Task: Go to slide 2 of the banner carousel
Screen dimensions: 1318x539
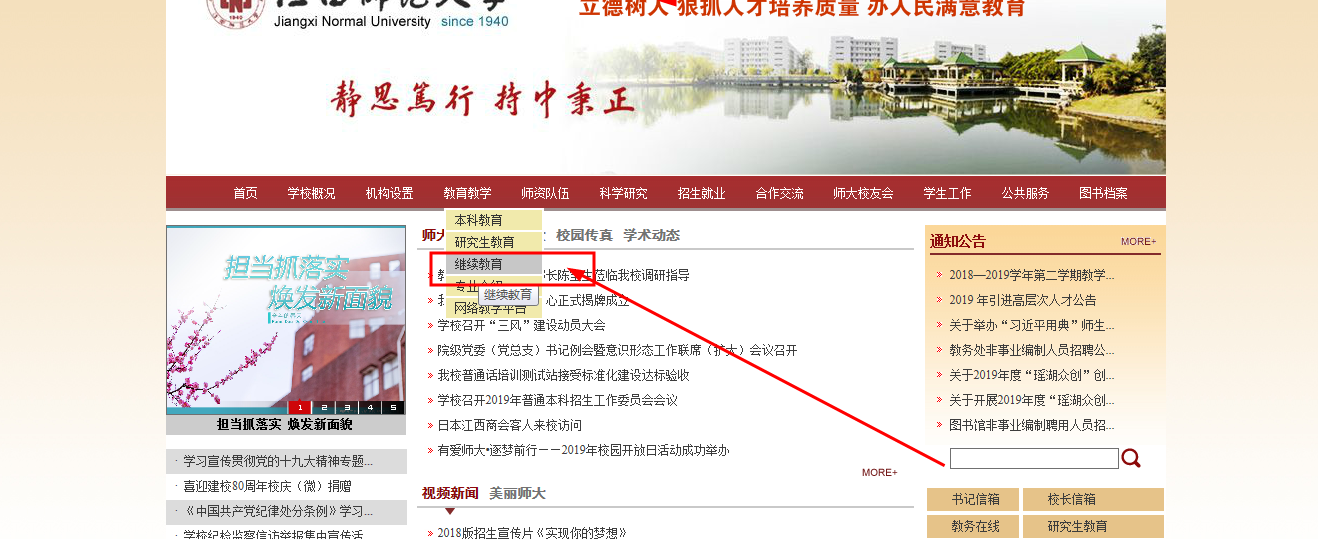Action: [322, 407]
